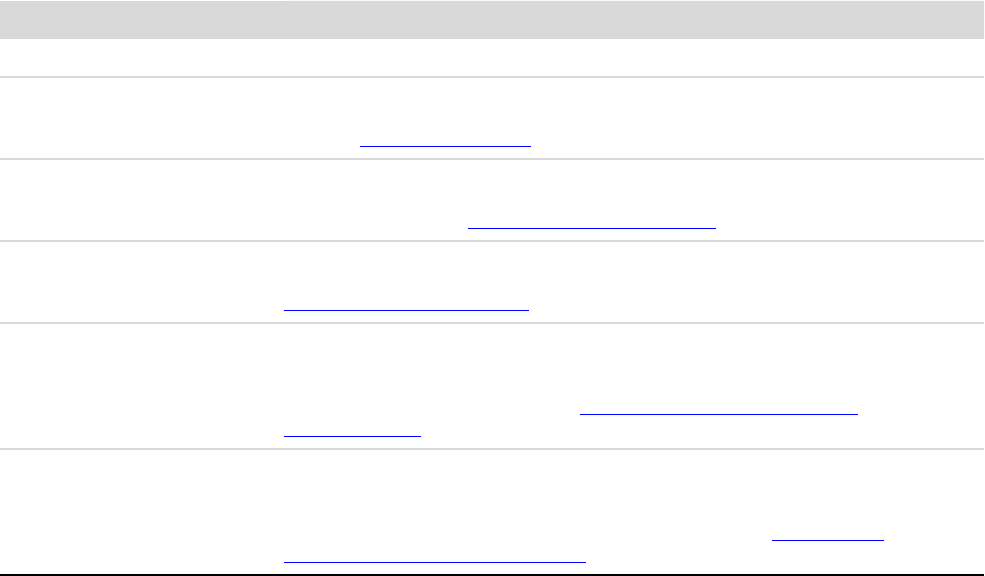Image resolution: width=985 pixels, height=576 pixels.
Task: Select the empty first row below the header
Action: [x=492, y=58]
